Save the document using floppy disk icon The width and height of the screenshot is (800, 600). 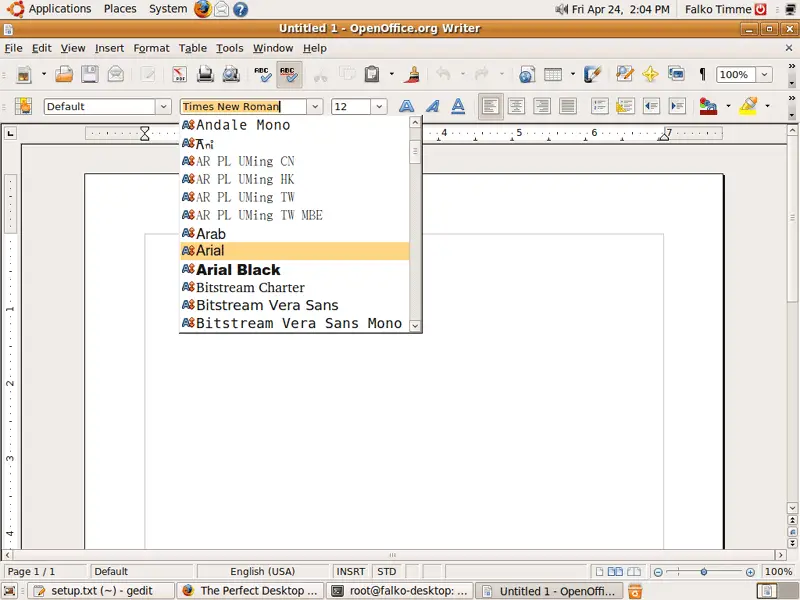coord(90,74)
